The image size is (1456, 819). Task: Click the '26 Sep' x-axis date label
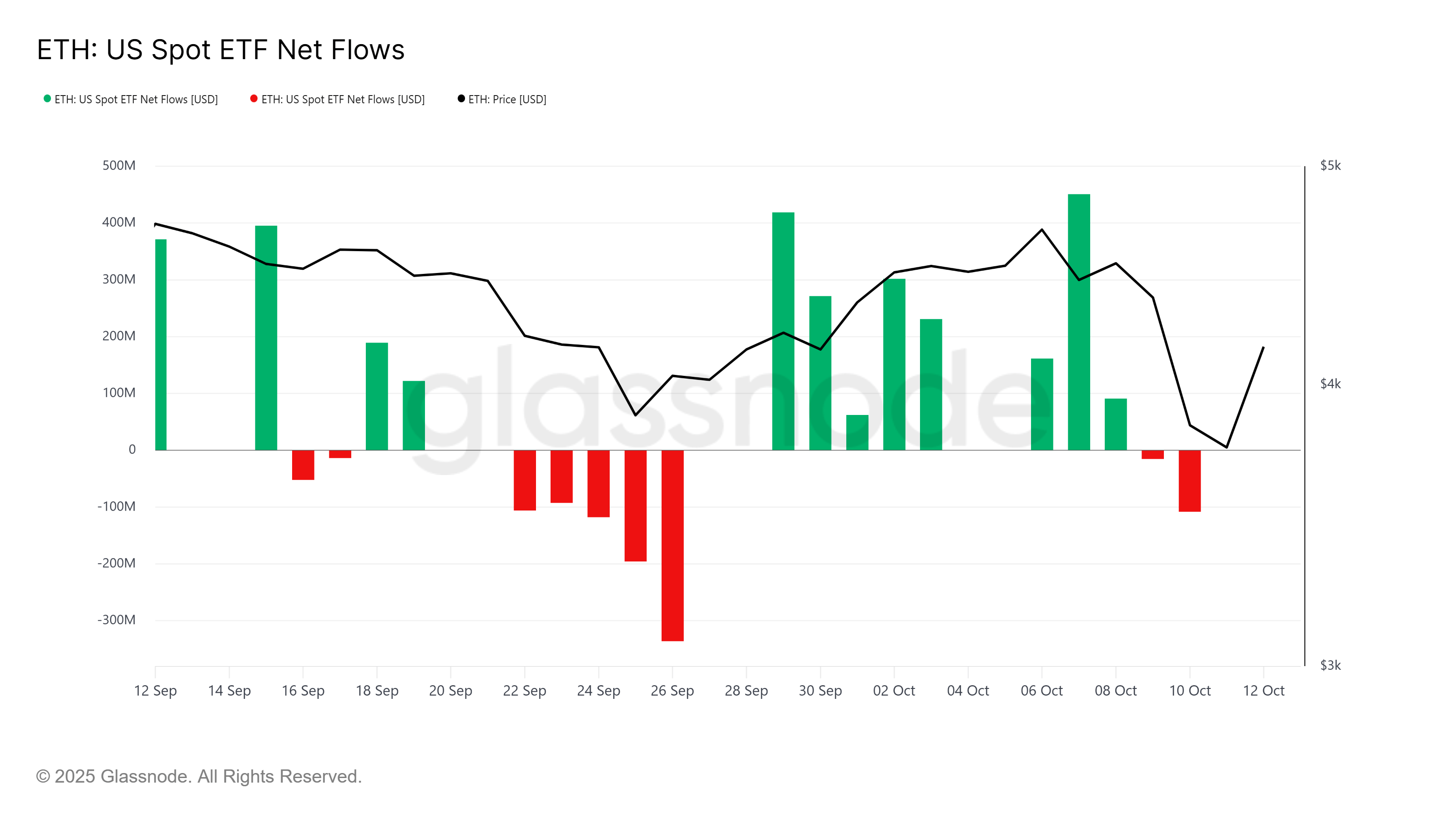672,691
